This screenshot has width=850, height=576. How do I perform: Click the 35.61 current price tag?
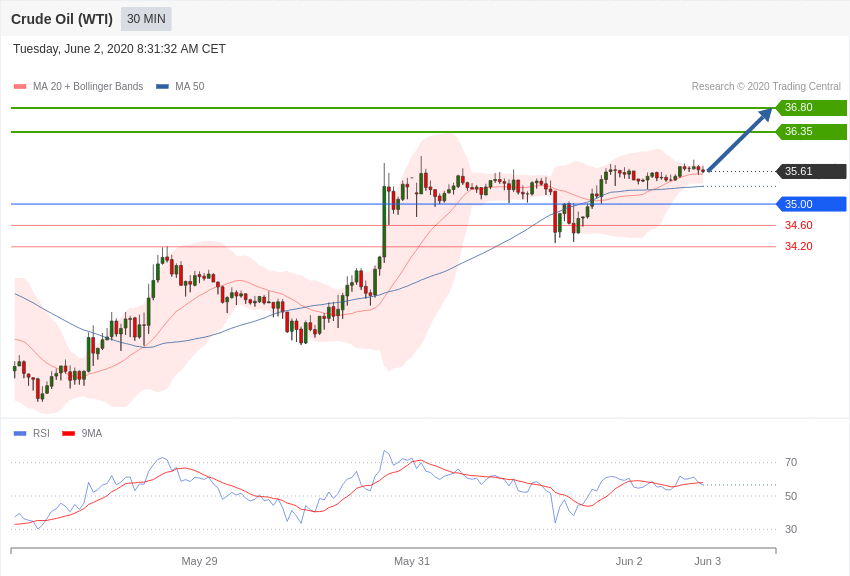811,171
